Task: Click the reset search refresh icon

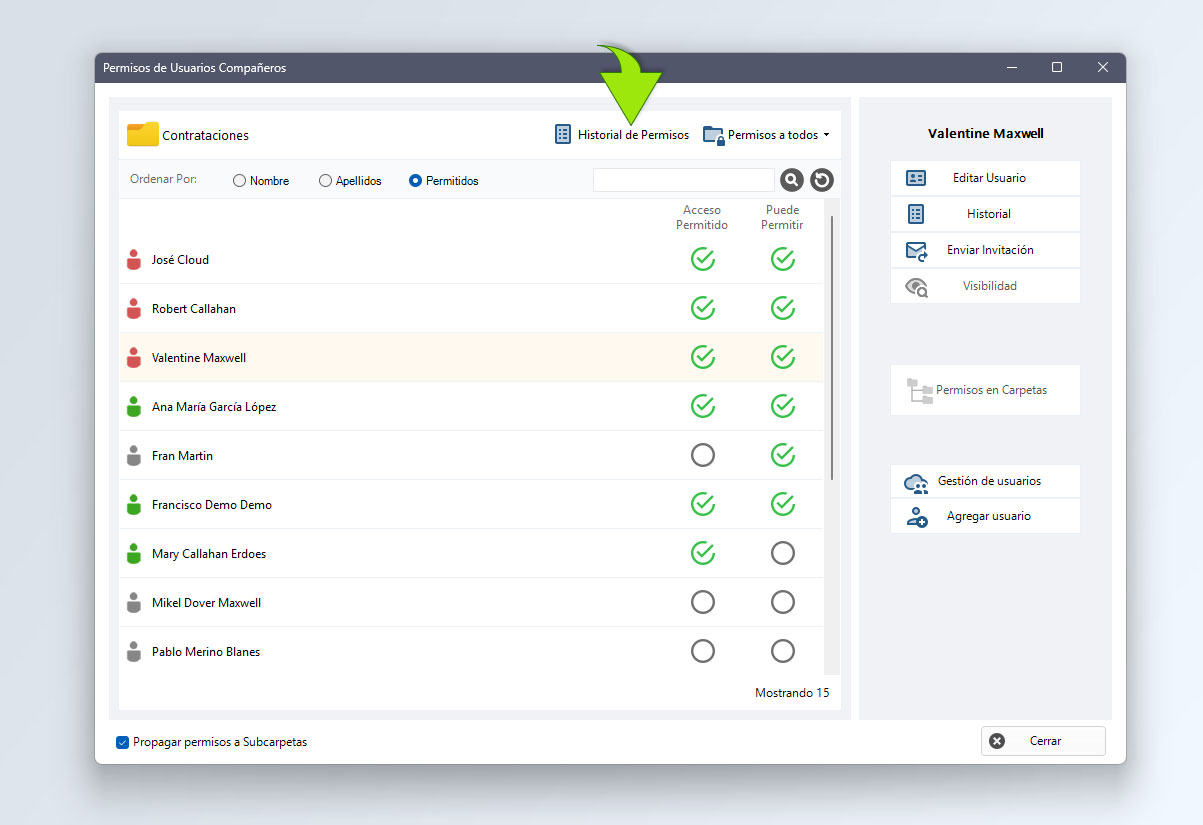Action: [822, 180]
